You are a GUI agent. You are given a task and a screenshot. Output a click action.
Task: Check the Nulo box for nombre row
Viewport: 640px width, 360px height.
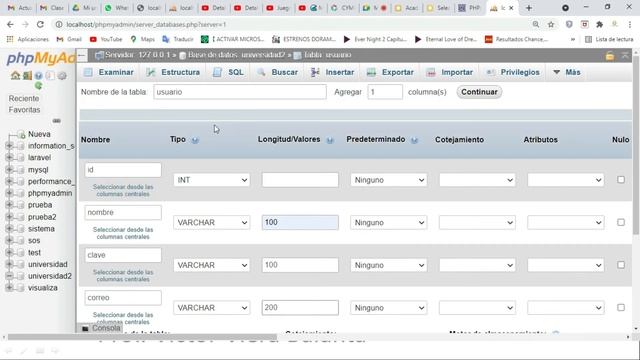click(621, 222)
